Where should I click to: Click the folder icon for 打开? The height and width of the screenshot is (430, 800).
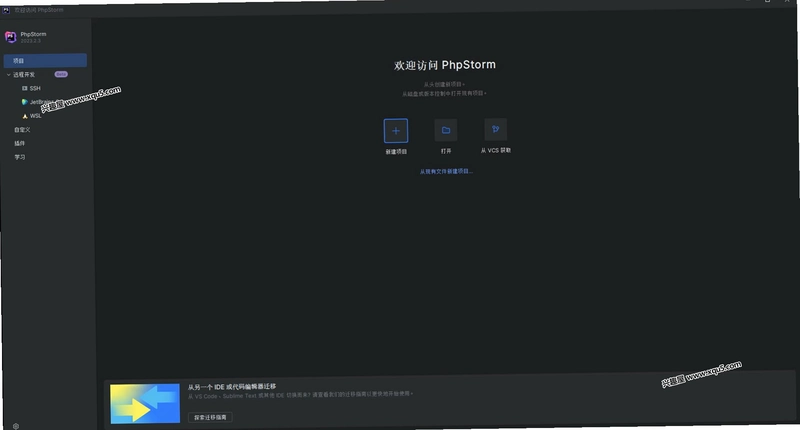tap(446, 130)
